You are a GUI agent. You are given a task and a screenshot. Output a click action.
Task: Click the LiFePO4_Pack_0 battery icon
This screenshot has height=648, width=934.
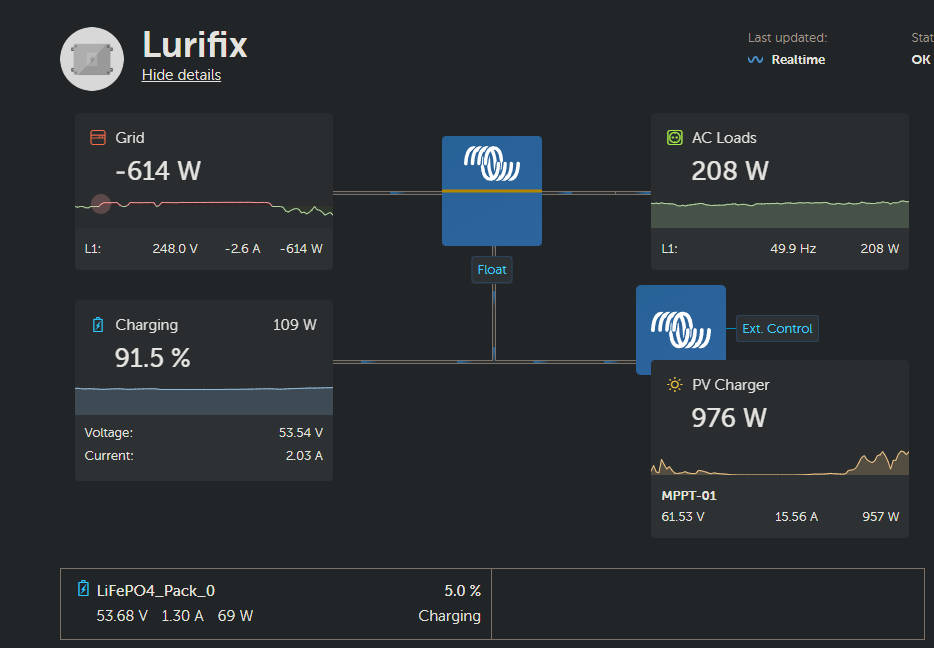pyautogui.click(x=83, y=590)
